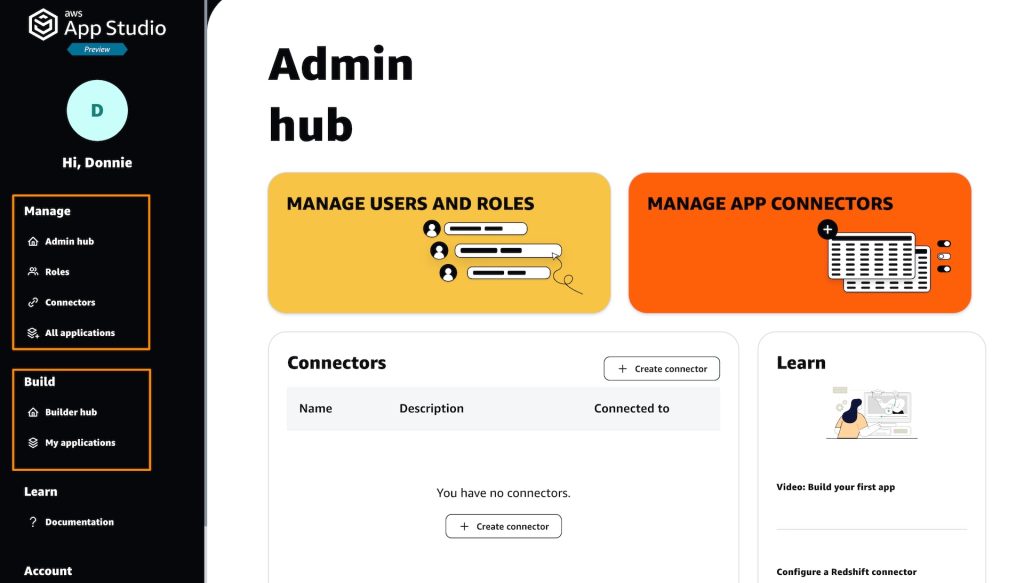Image resolution: width=1024 pixels, height=583 pixels.
Task: Open the Manage App Connectors card
Action: pyautogui.click(x=799, y=243)
